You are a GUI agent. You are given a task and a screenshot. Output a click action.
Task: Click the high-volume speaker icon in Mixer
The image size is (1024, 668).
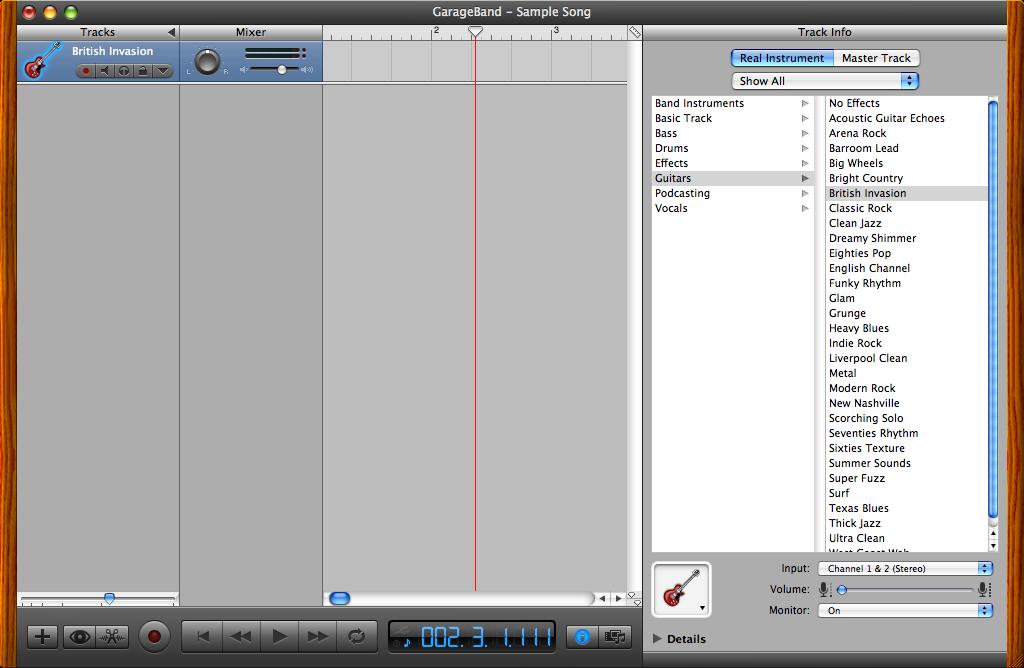308,69
